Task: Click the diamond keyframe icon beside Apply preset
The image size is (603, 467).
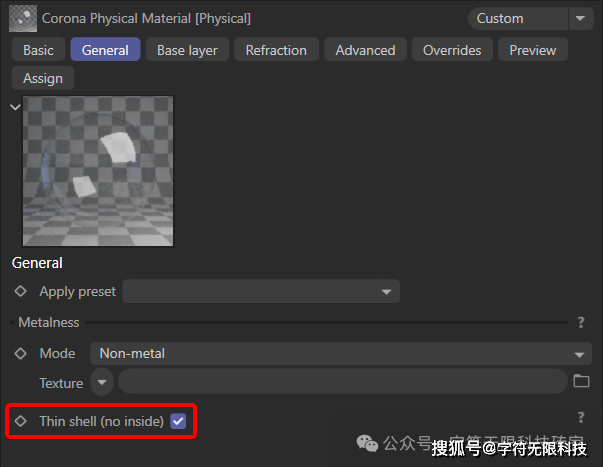Action: tap(21, 292)
